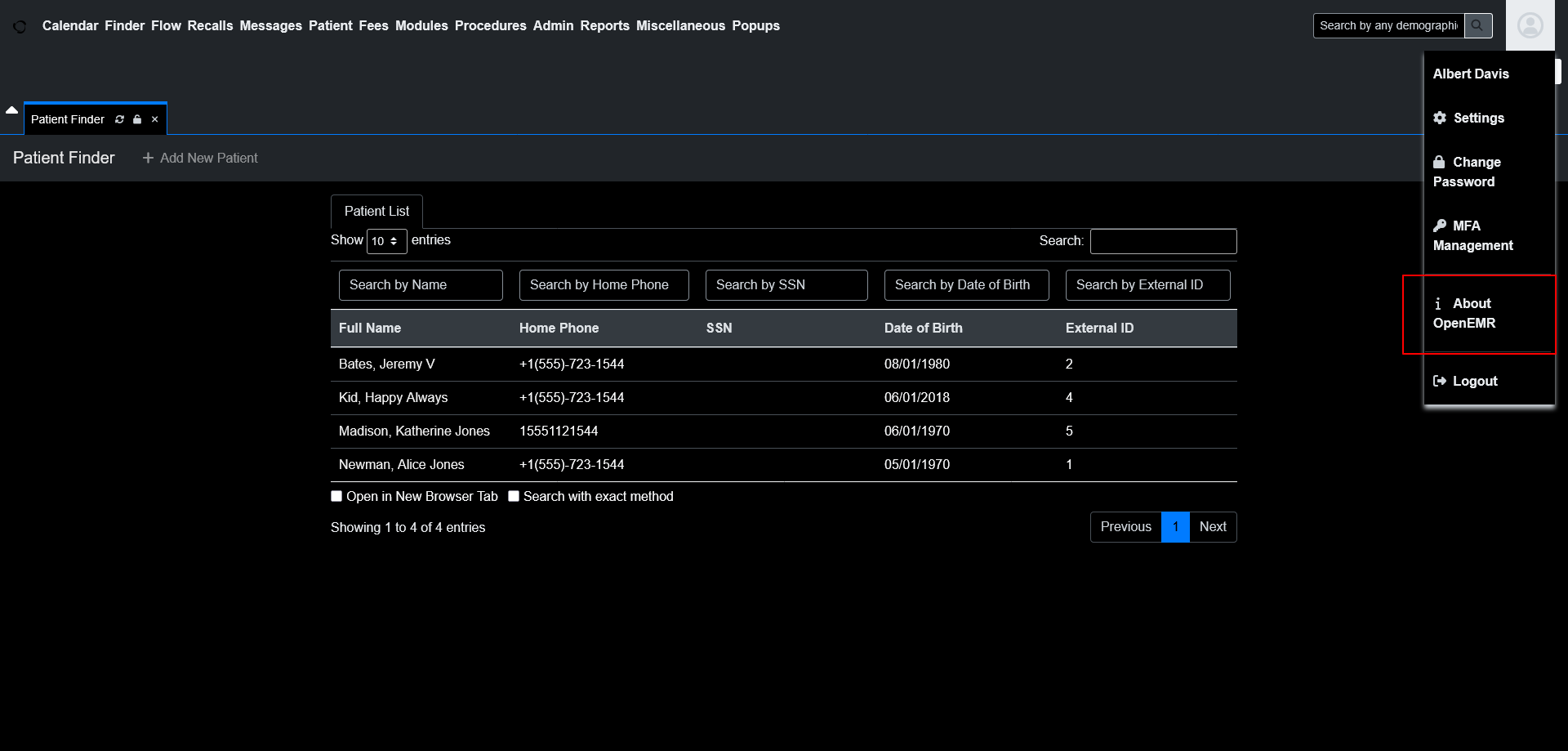Go to the Next page of results
Screen dimensions: 1568x751
1212,527
